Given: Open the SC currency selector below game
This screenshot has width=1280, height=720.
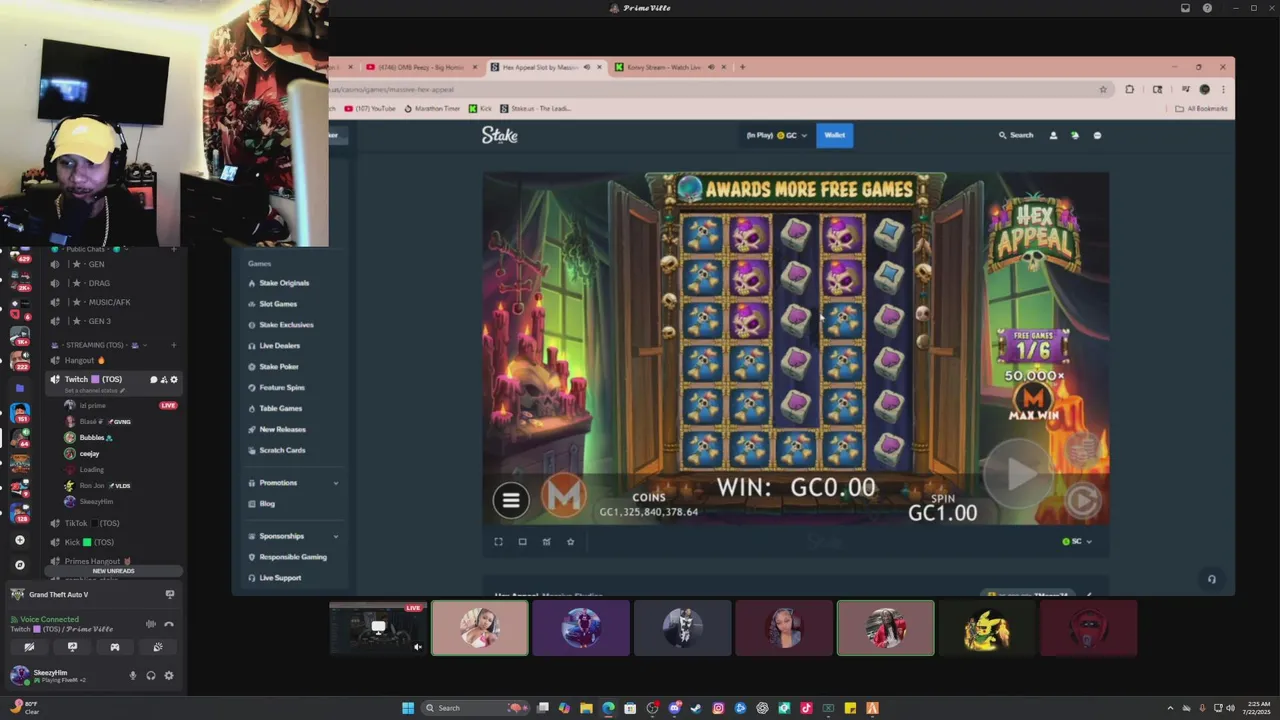Looking at the screenshot, I should click(x=1077, y=541).
